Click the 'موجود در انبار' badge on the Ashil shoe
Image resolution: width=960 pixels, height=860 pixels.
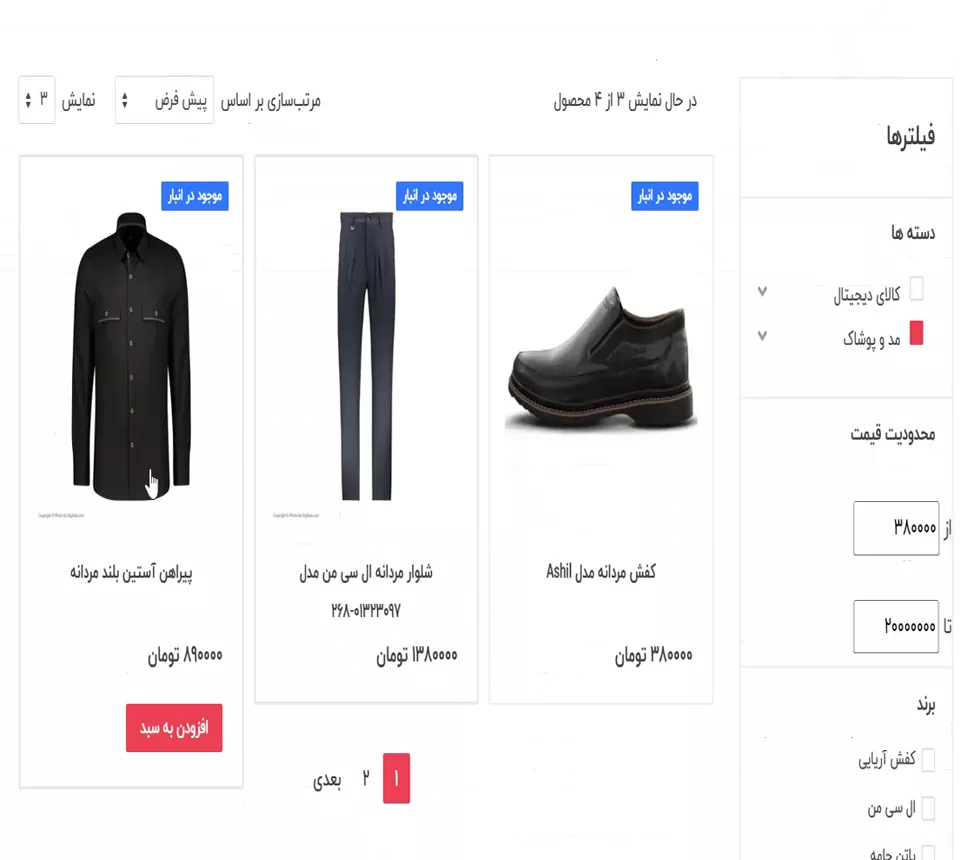664,196
